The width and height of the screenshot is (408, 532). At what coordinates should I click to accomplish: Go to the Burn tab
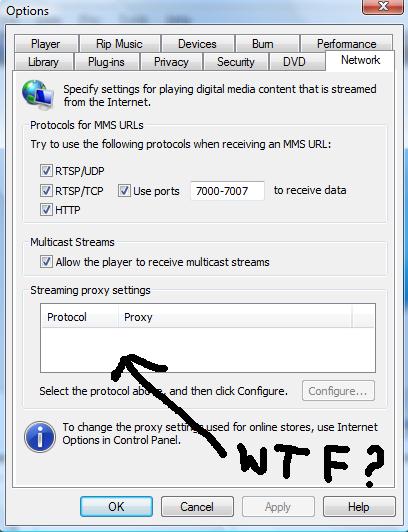(x=263, y=43)
